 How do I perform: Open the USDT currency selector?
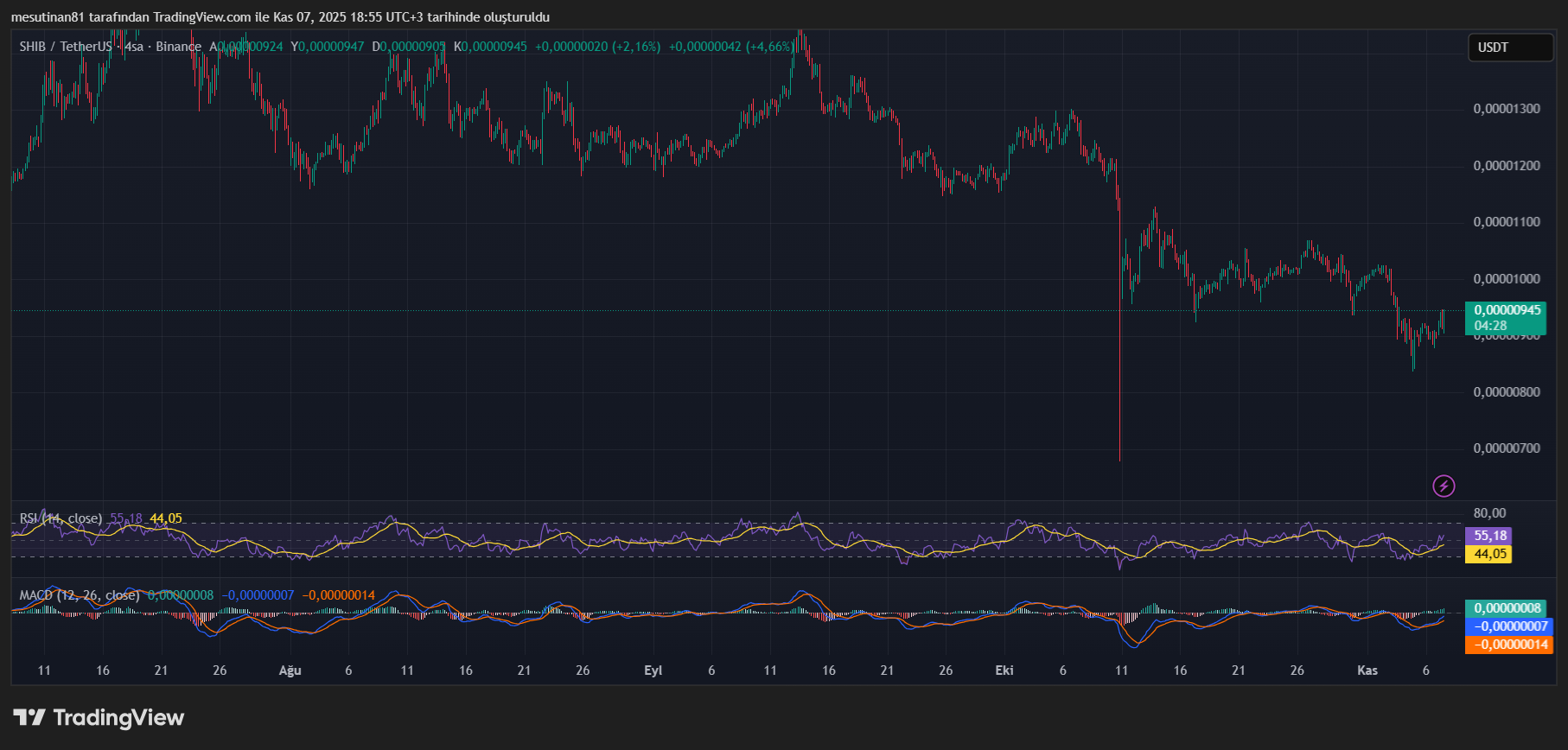pos(1509,48)
